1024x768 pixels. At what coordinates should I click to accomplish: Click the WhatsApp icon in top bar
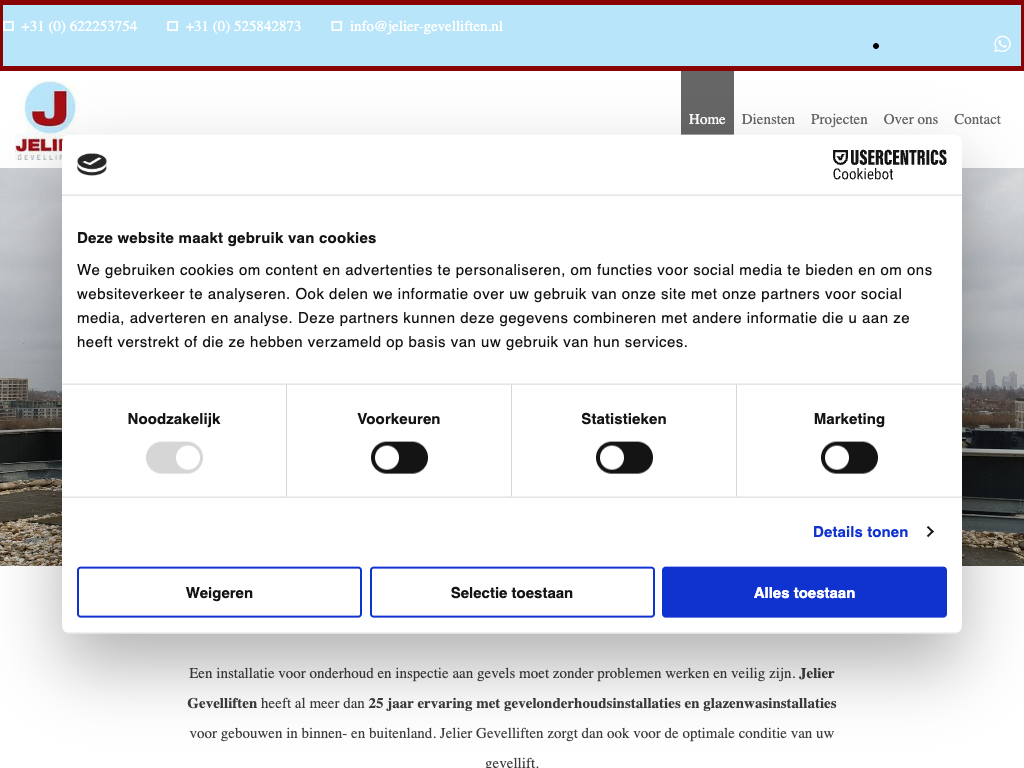tap(1002, 44)
